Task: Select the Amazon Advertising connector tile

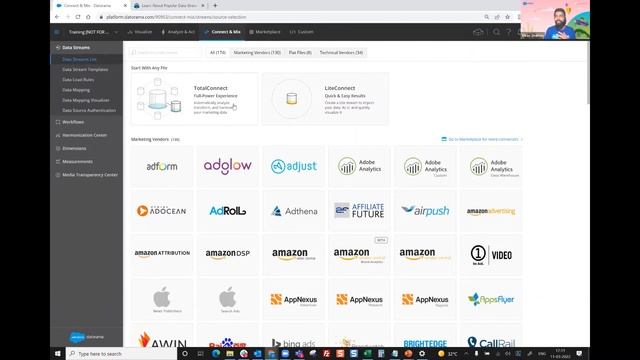Action: tap(491, 211)
